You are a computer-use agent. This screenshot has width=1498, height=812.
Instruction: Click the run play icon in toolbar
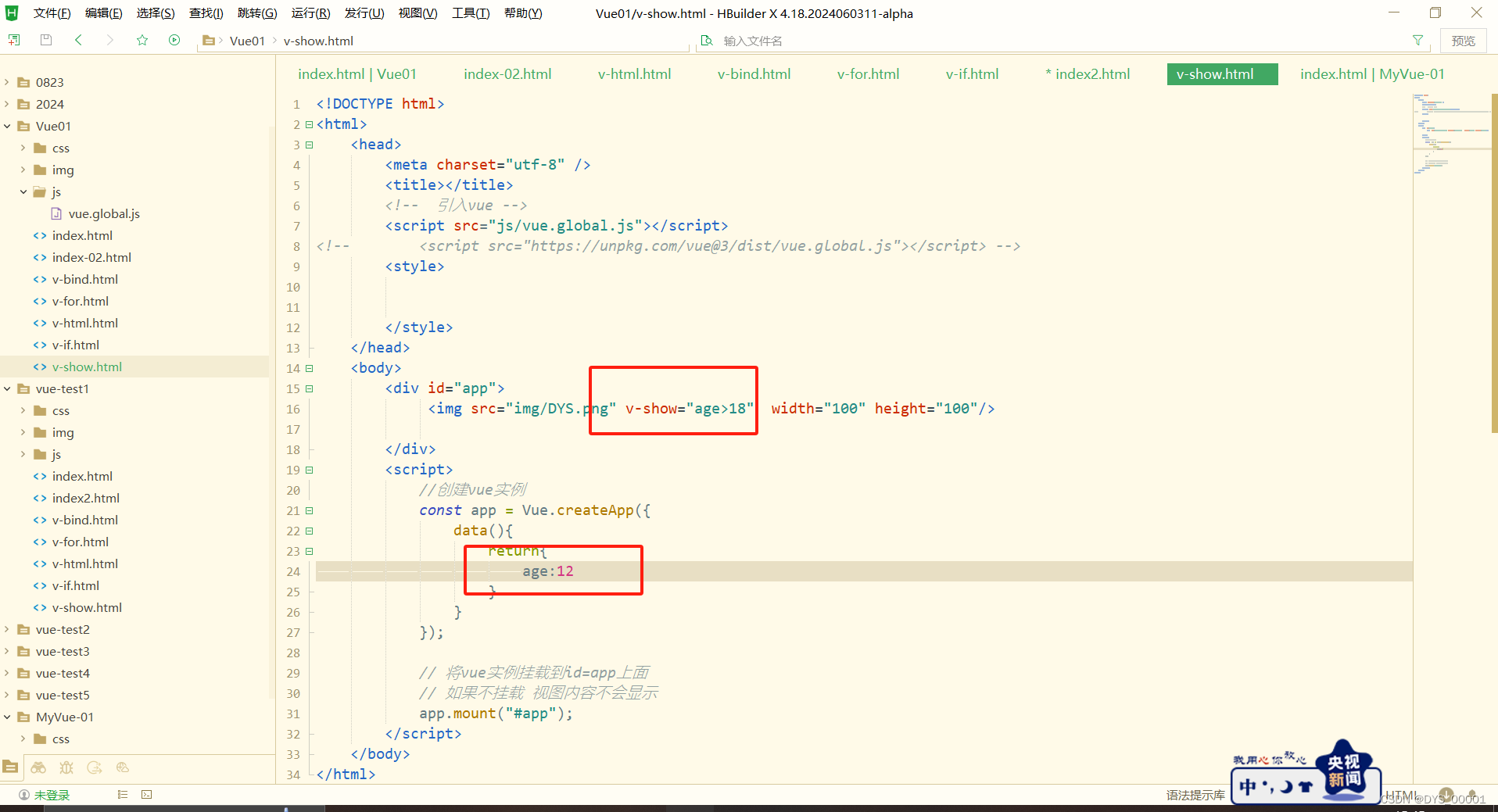click(174, 40)
